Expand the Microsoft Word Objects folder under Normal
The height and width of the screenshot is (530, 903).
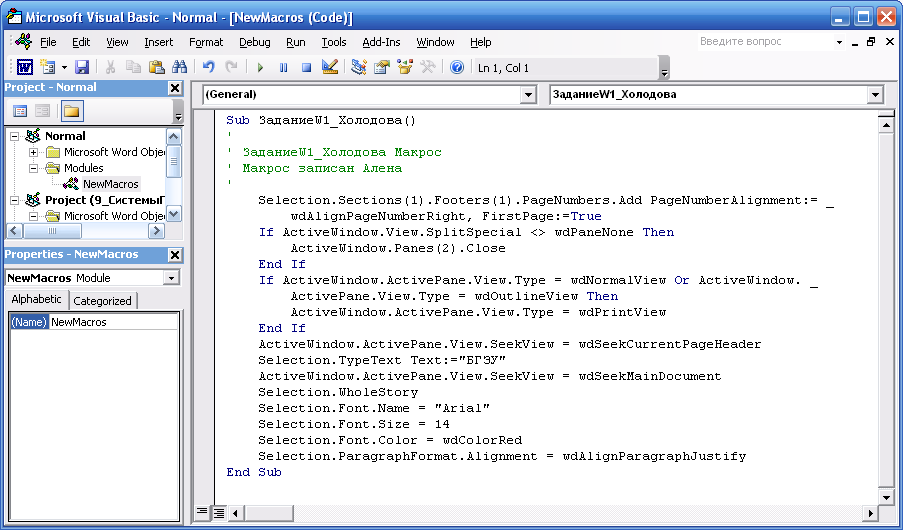pyautogui.click(x=33, y=153)
